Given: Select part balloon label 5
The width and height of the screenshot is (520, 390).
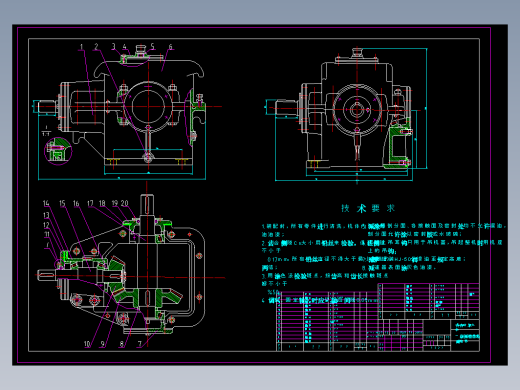Looking at the screenshot, I should pyautogui.click(x=152, y=46).
